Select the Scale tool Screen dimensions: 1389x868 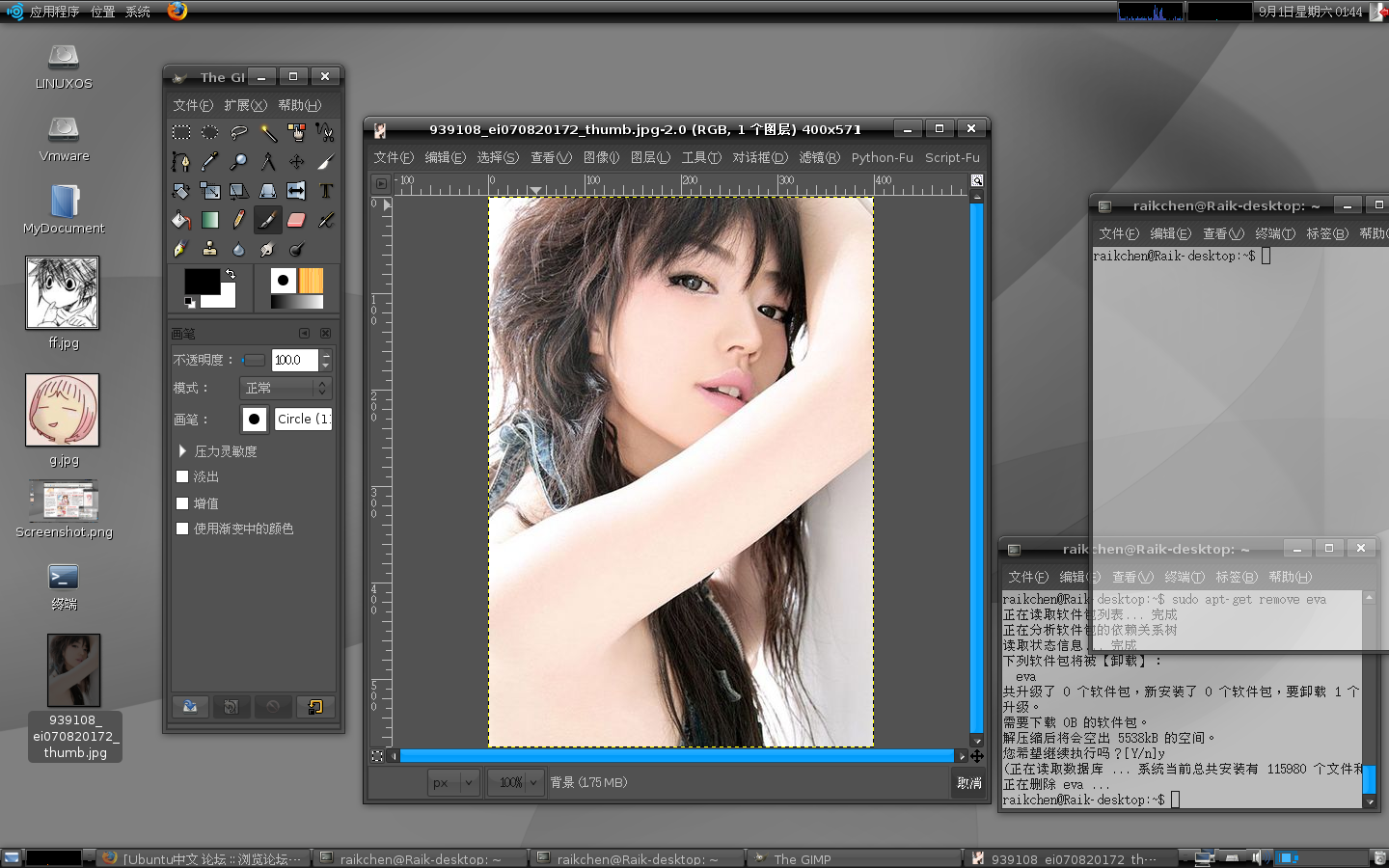pyautogui.click(x=210, y=191)
